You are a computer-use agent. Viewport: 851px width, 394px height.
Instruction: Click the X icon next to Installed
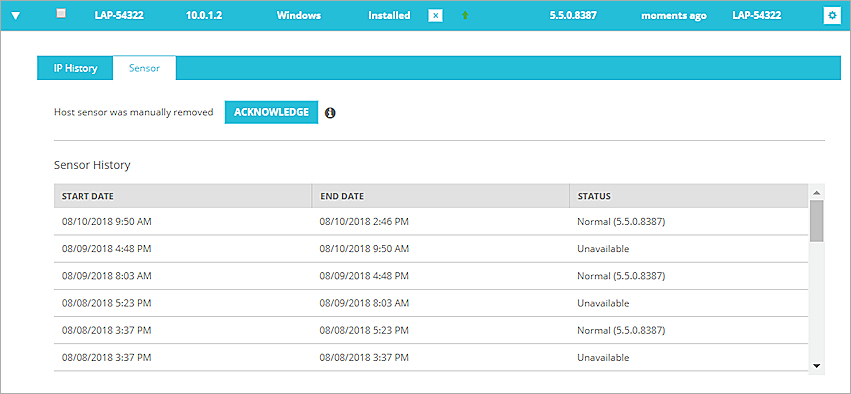pyautogui.click(x=435, y=16)
